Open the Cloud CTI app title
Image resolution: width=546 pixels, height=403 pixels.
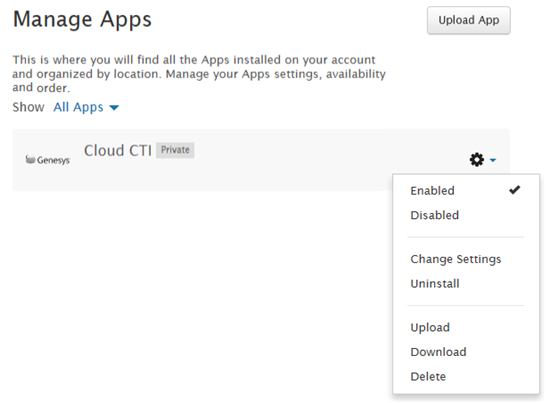[x=118, y=150]
